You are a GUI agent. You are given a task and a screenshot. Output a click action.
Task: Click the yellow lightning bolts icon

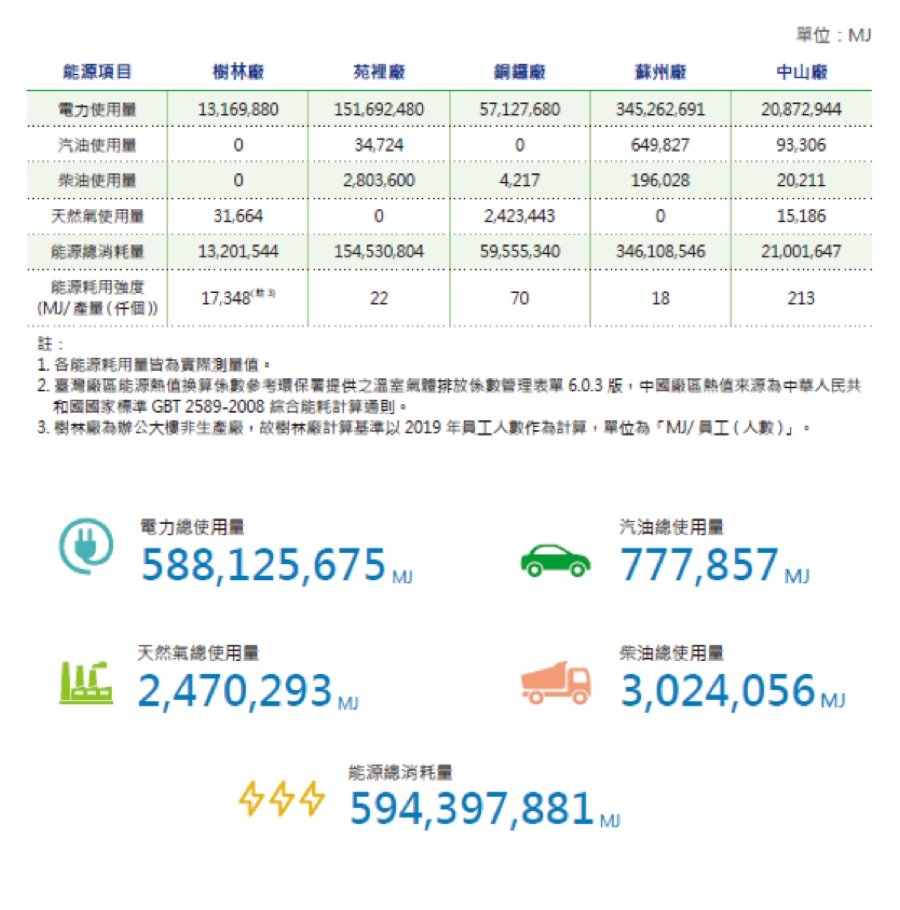(281, 799)
